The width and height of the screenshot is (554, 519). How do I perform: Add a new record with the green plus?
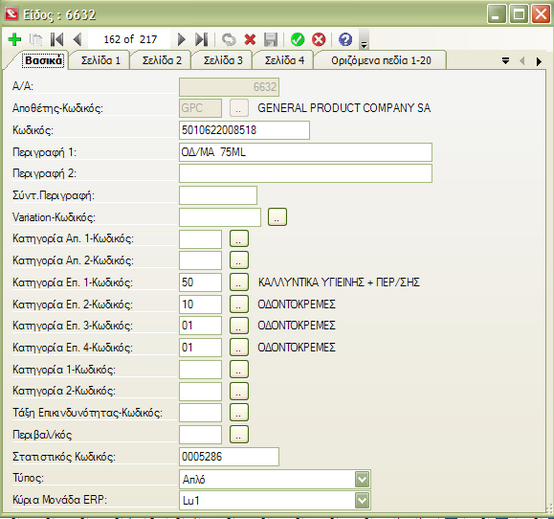click(x=14, y=39)
